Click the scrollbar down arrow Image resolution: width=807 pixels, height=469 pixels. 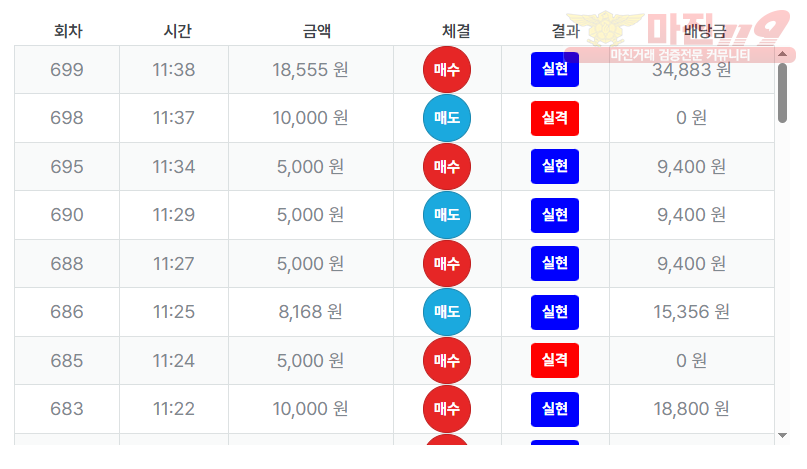782,436
